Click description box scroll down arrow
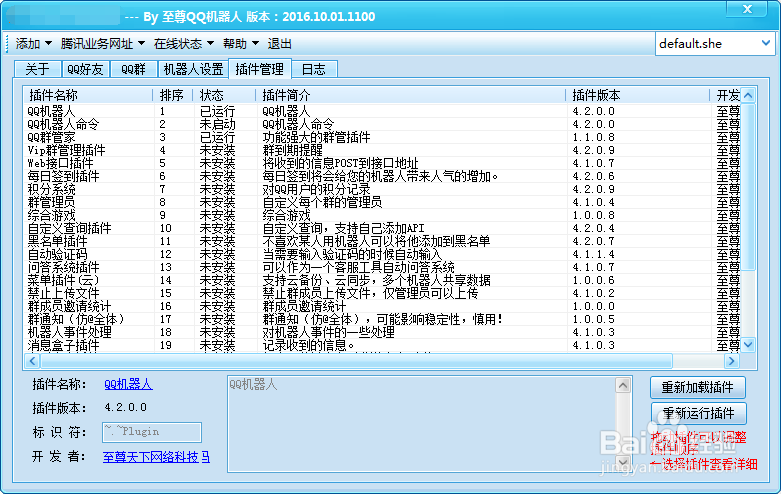Screen dimensions: 781x494 (x=623, y=463)
